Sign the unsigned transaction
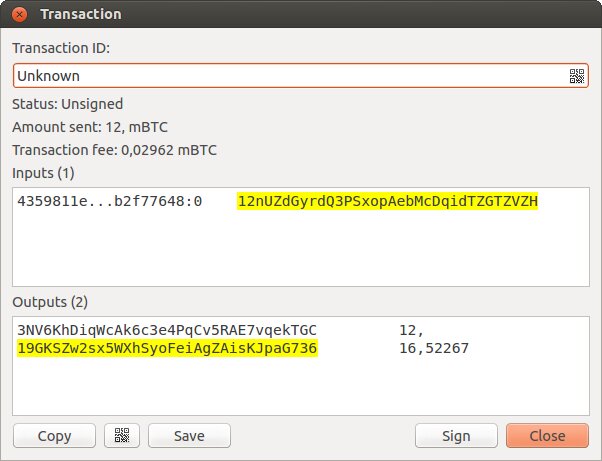Viewport: 602px width, 461px height. (456, 435)
